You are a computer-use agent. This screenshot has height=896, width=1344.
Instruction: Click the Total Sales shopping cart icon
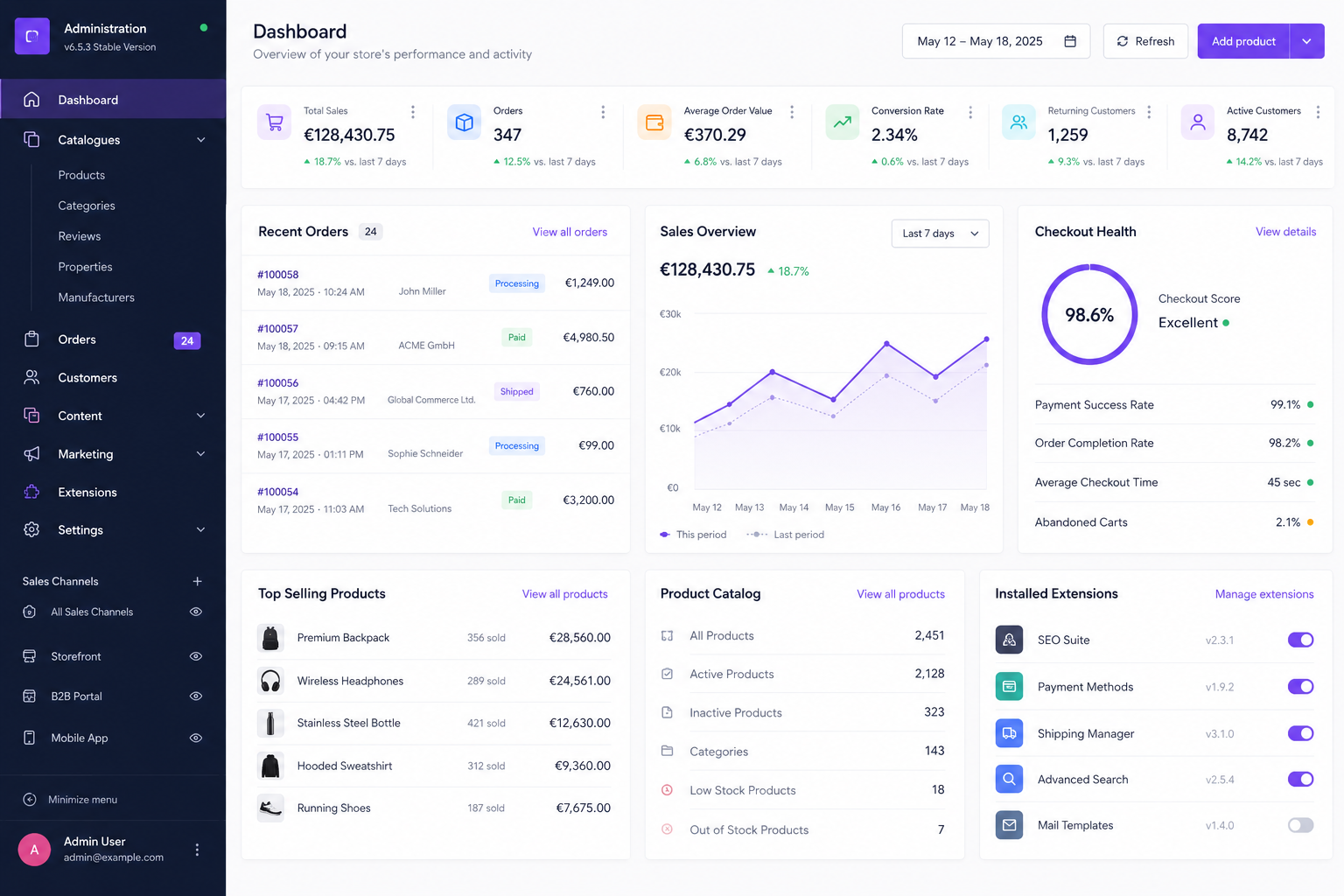pos(275,122)
